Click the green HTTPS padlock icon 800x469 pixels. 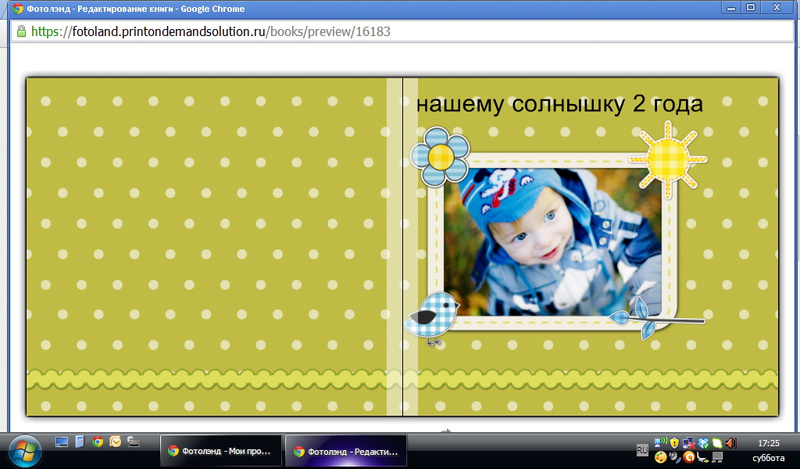[x=20, y=31]
